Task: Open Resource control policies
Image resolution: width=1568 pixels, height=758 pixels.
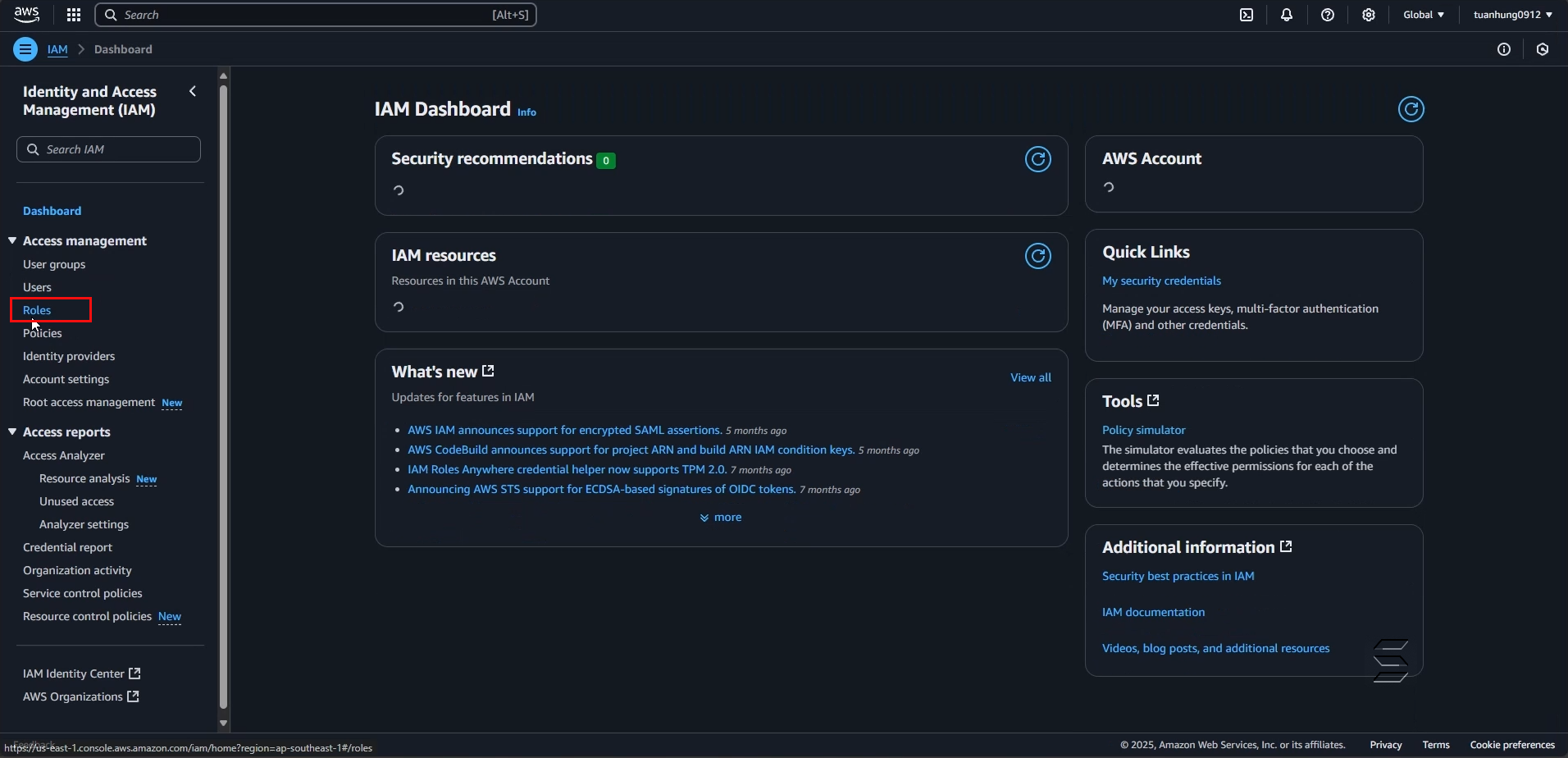Action: point(87,616)
